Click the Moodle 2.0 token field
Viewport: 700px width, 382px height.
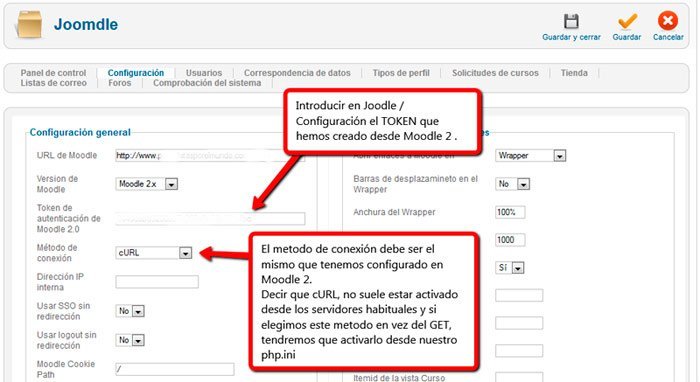[210, 219]
